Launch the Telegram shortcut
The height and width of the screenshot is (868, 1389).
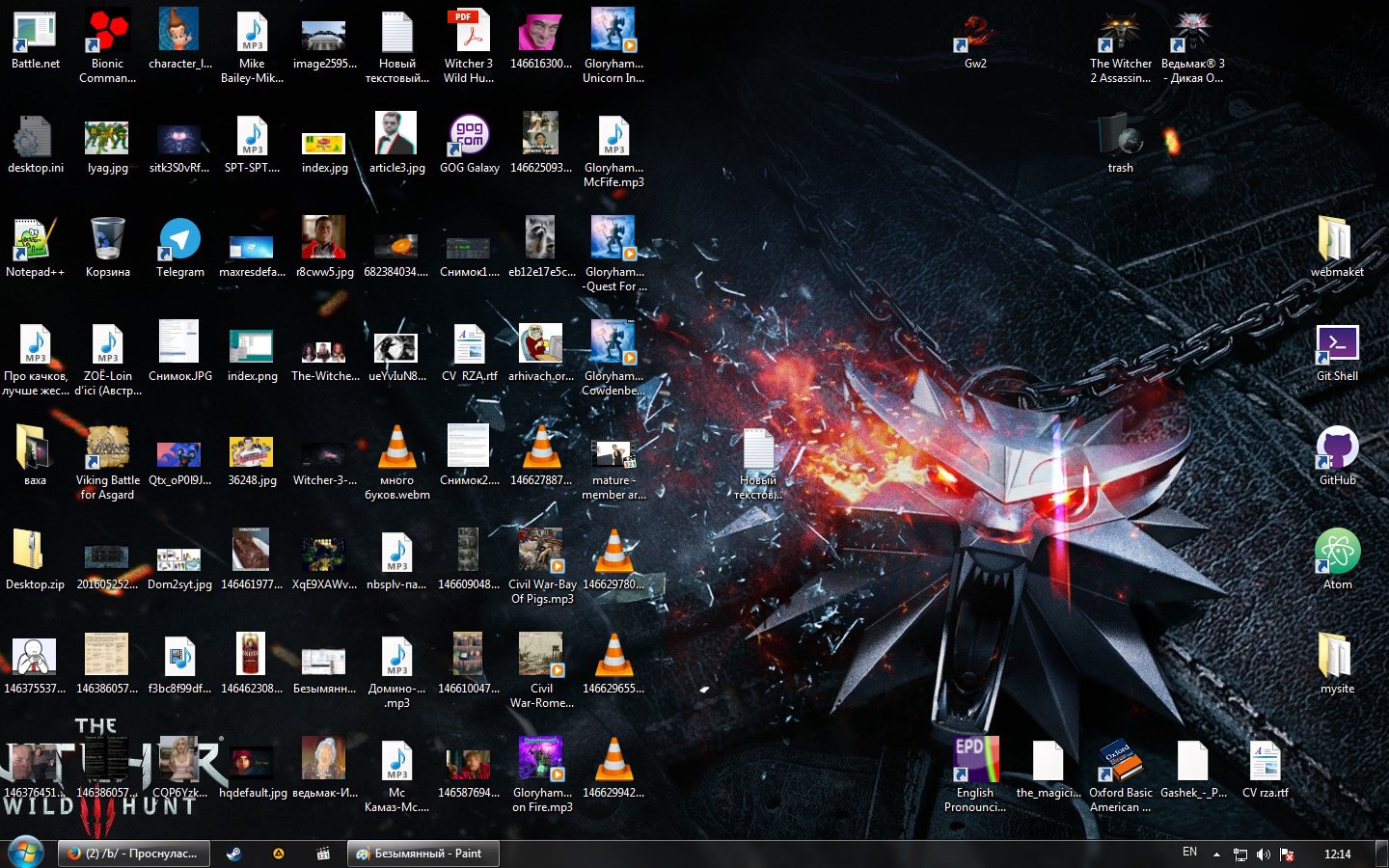(179, 248)
